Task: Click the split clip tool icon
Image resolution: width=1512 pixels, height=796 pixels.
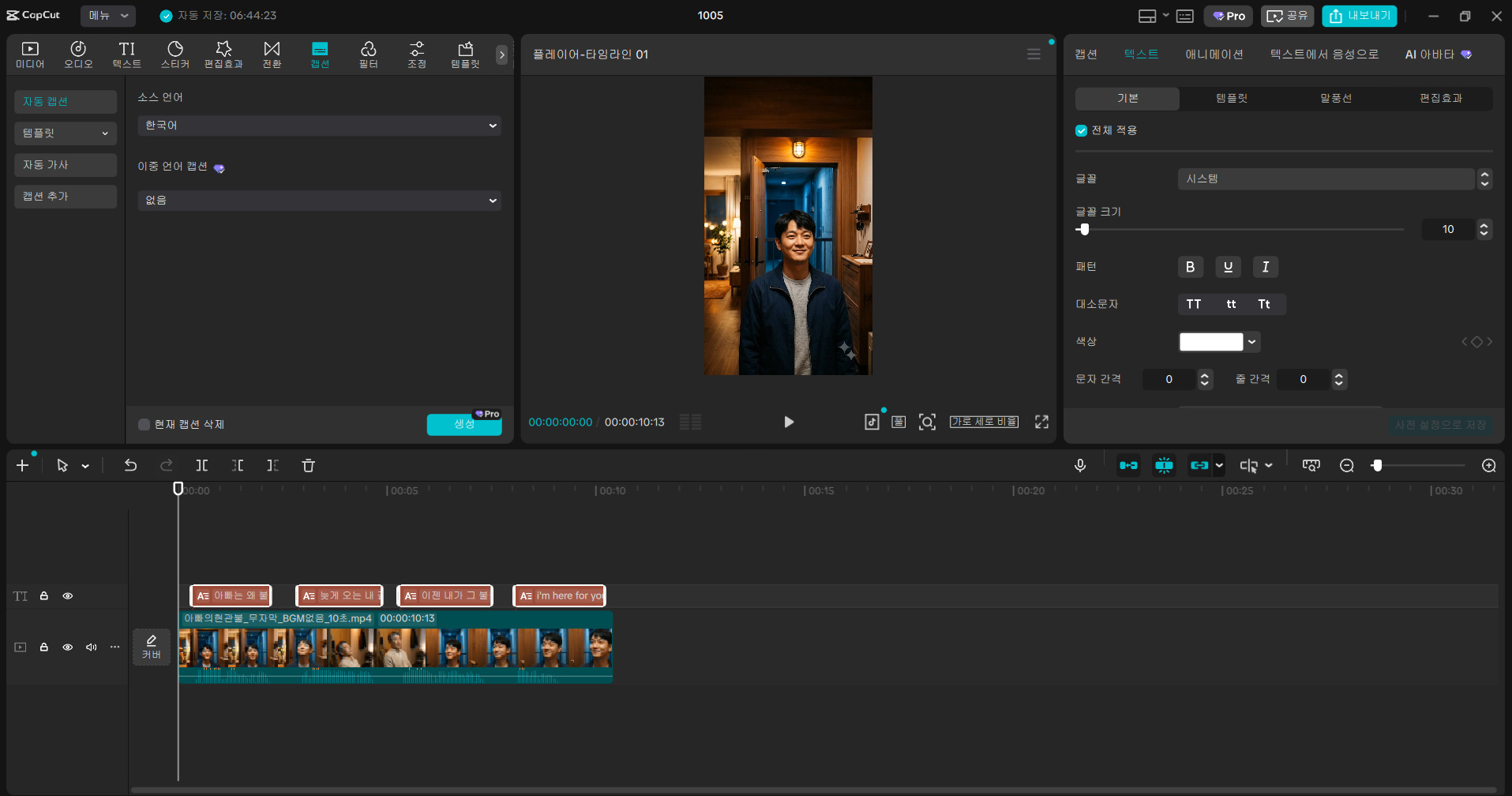Action: 202,466
